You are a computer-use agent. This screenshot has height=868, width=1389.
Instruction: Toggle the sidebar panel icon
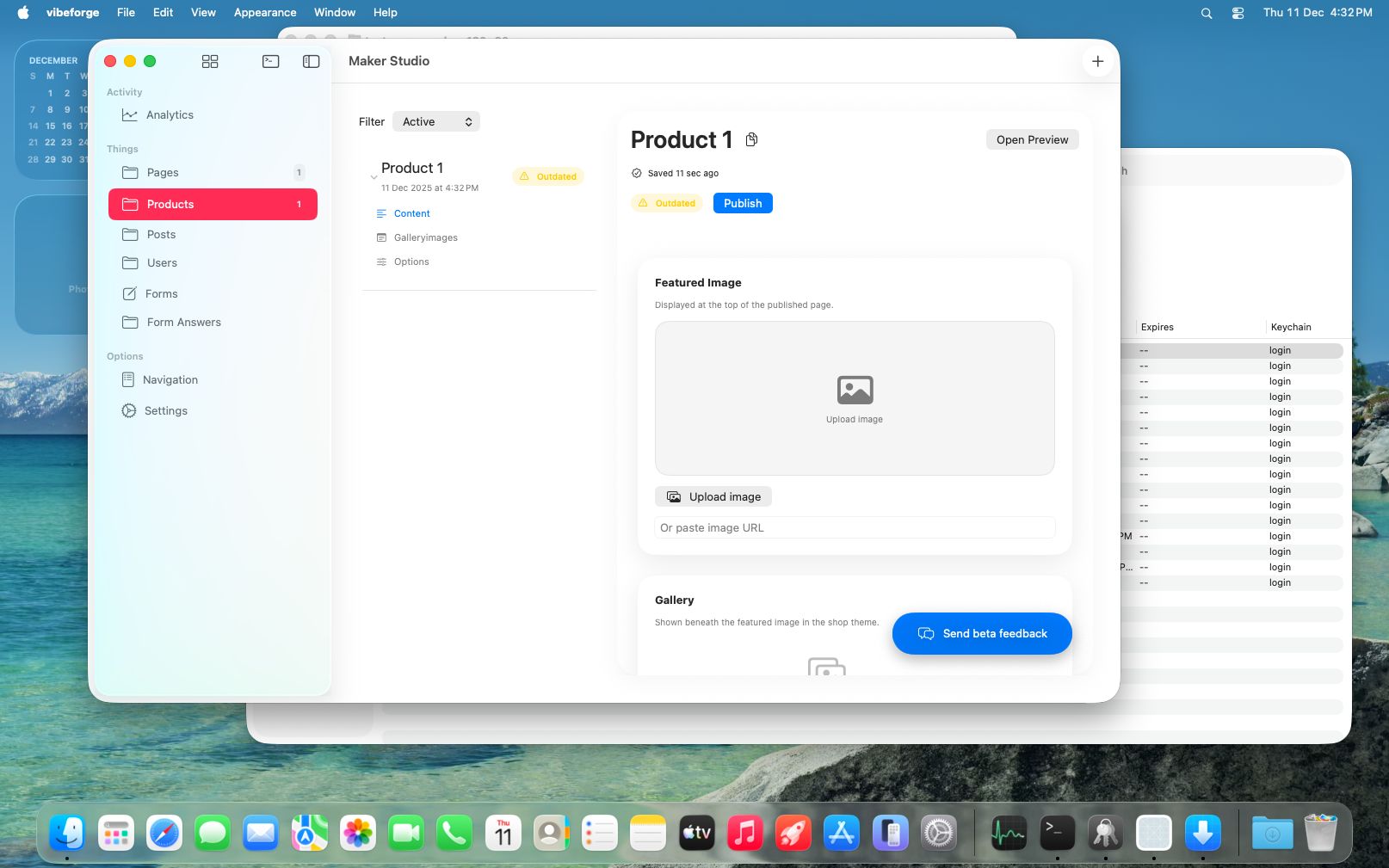click(x=312, y=61)
